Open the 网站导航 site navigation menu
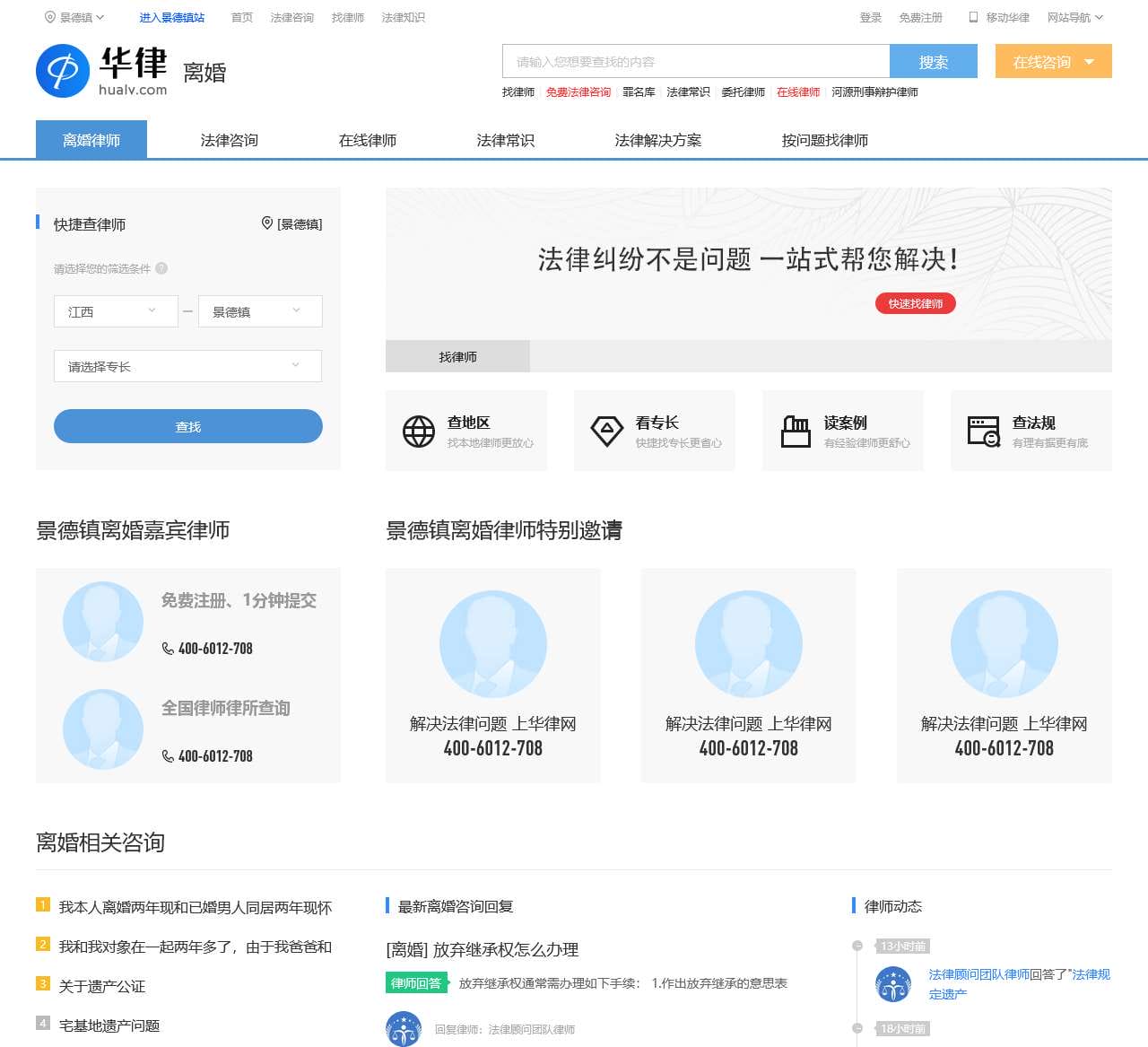This screenshot has height=1047, width=1148. tap(1074, 17)
